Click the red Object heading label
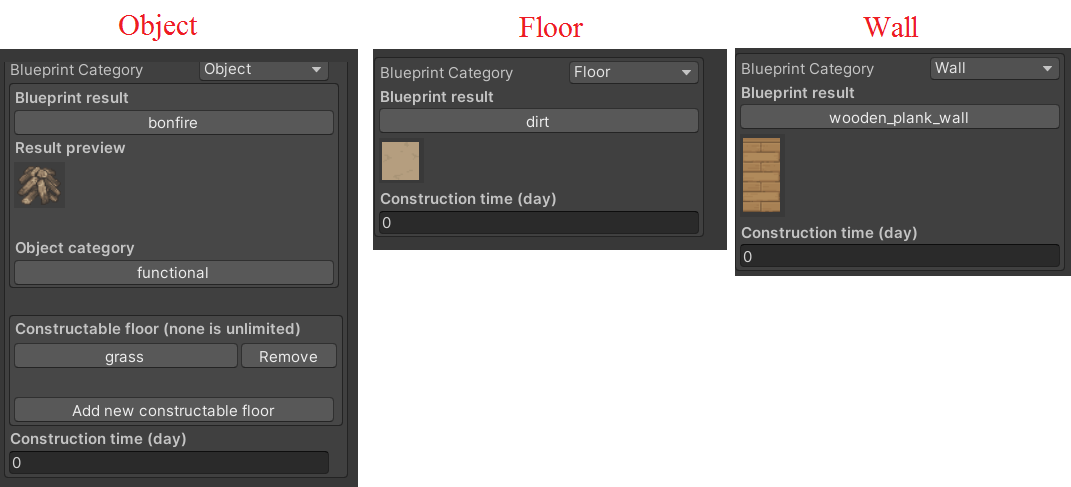This screenshot has width=1071, height=487. tap(158, 25)
